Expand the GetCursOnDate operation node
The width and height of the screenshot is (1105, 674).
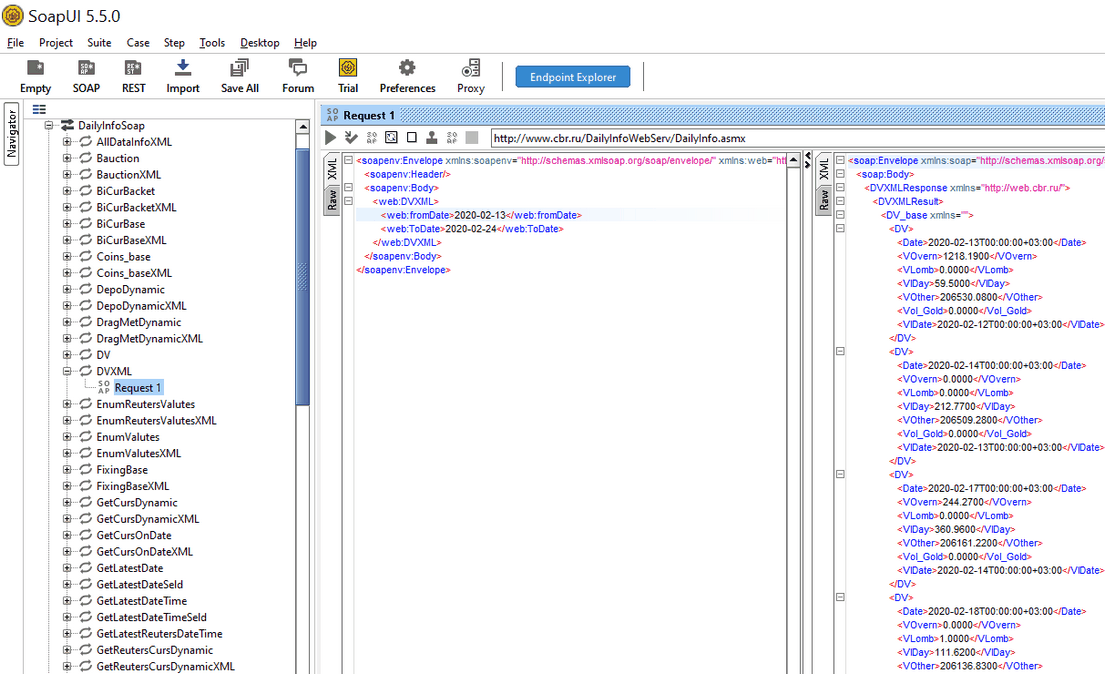pyautogui.click(x=68, y=535)
